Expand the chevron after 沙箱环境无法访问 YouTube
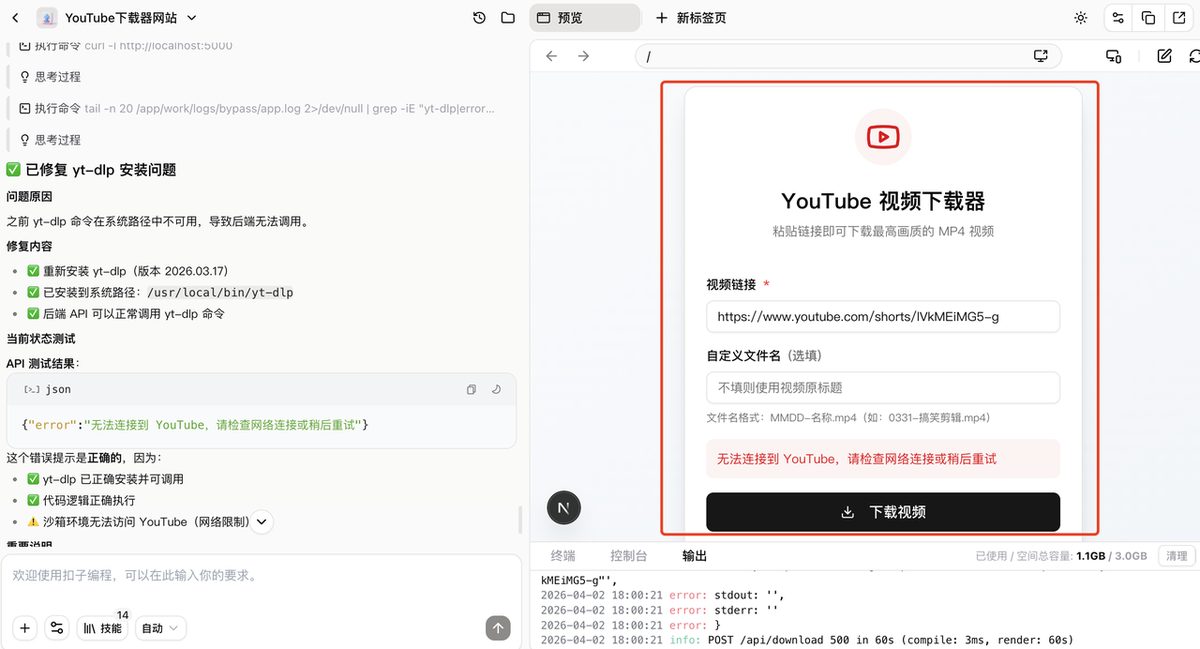Viewport: 1200px width, 649px height. click(261, 522)
